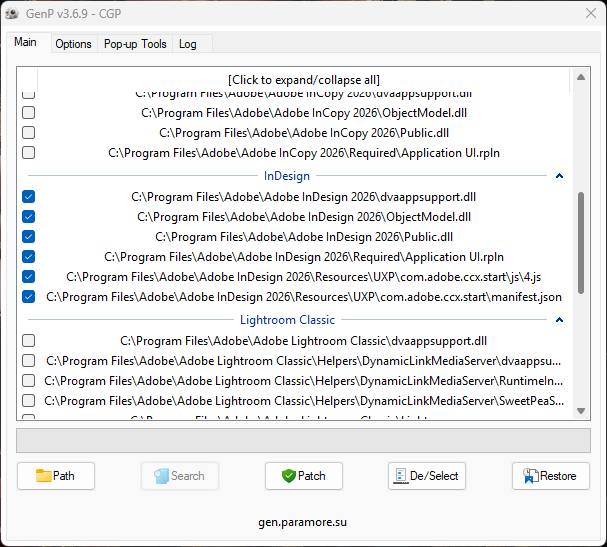The image size is (607, 547).
Task: Check Lightroom DynamicLinkMediaServer\SweetPeaS... checkbox
Action: click(28, 401)
